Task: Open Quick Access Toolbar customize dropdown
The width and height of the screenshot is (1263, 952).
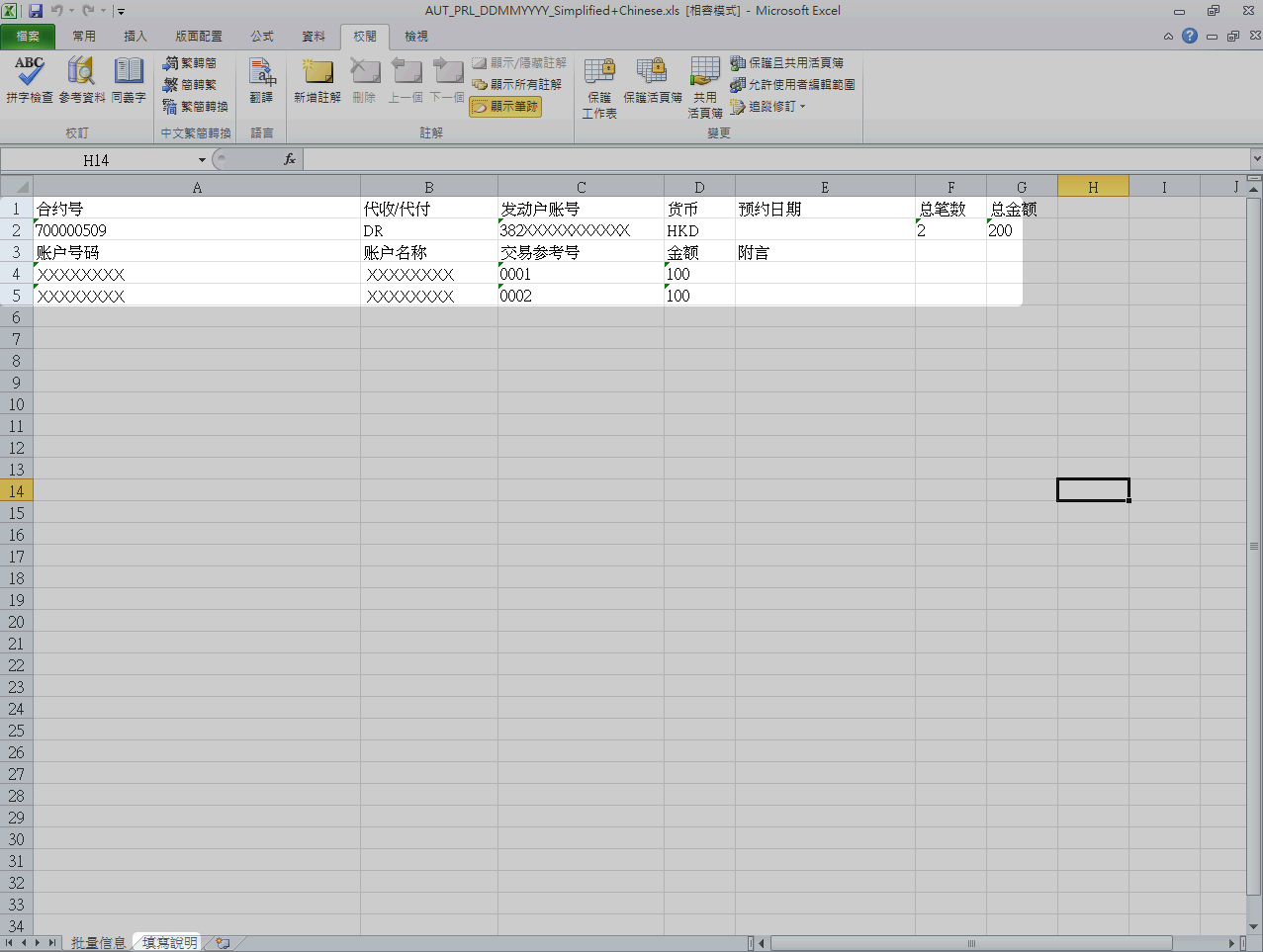Action: click(121, 12)
